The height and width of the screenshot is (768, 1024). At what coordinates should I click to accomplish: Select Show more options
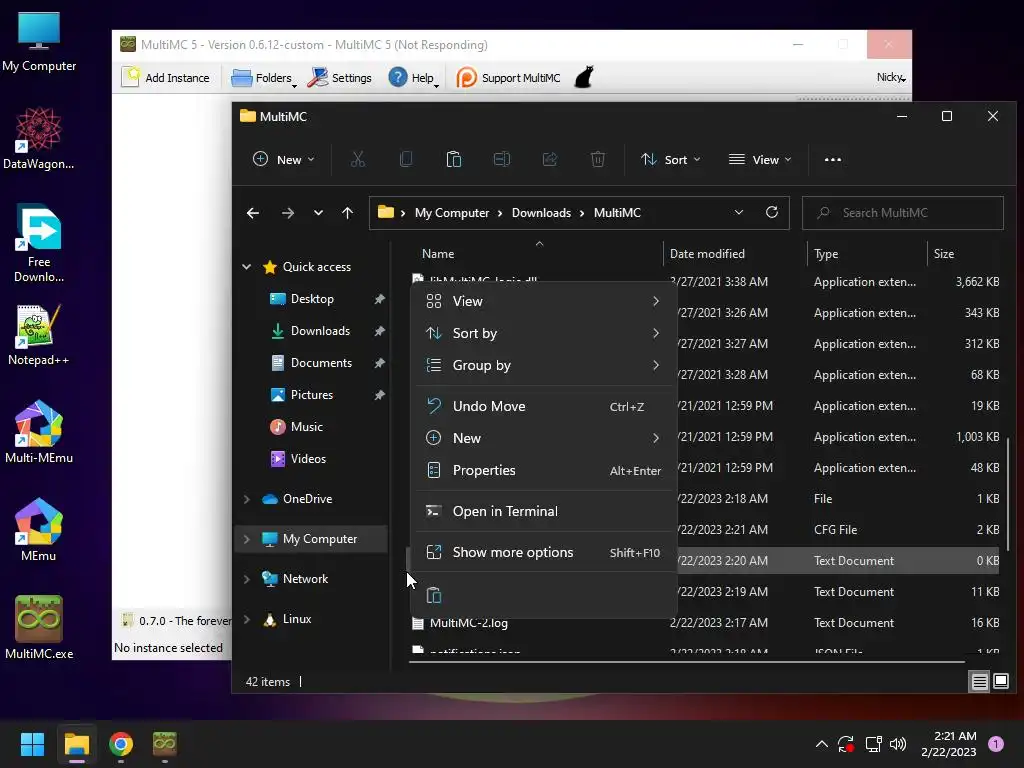(x=543, y=552)
